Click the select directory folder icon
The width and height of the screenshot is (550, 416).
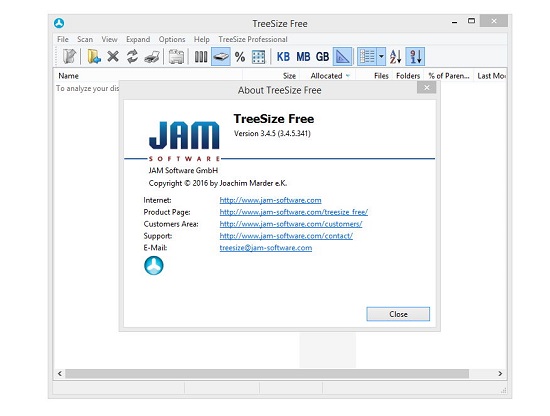[x=94, y=56]
